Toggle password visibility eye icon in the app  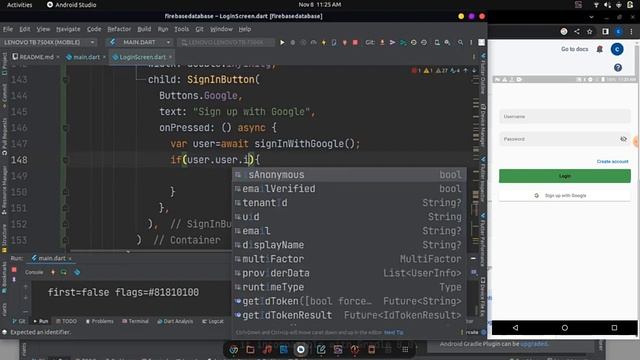pyautogui.click(x=623, y=139)
